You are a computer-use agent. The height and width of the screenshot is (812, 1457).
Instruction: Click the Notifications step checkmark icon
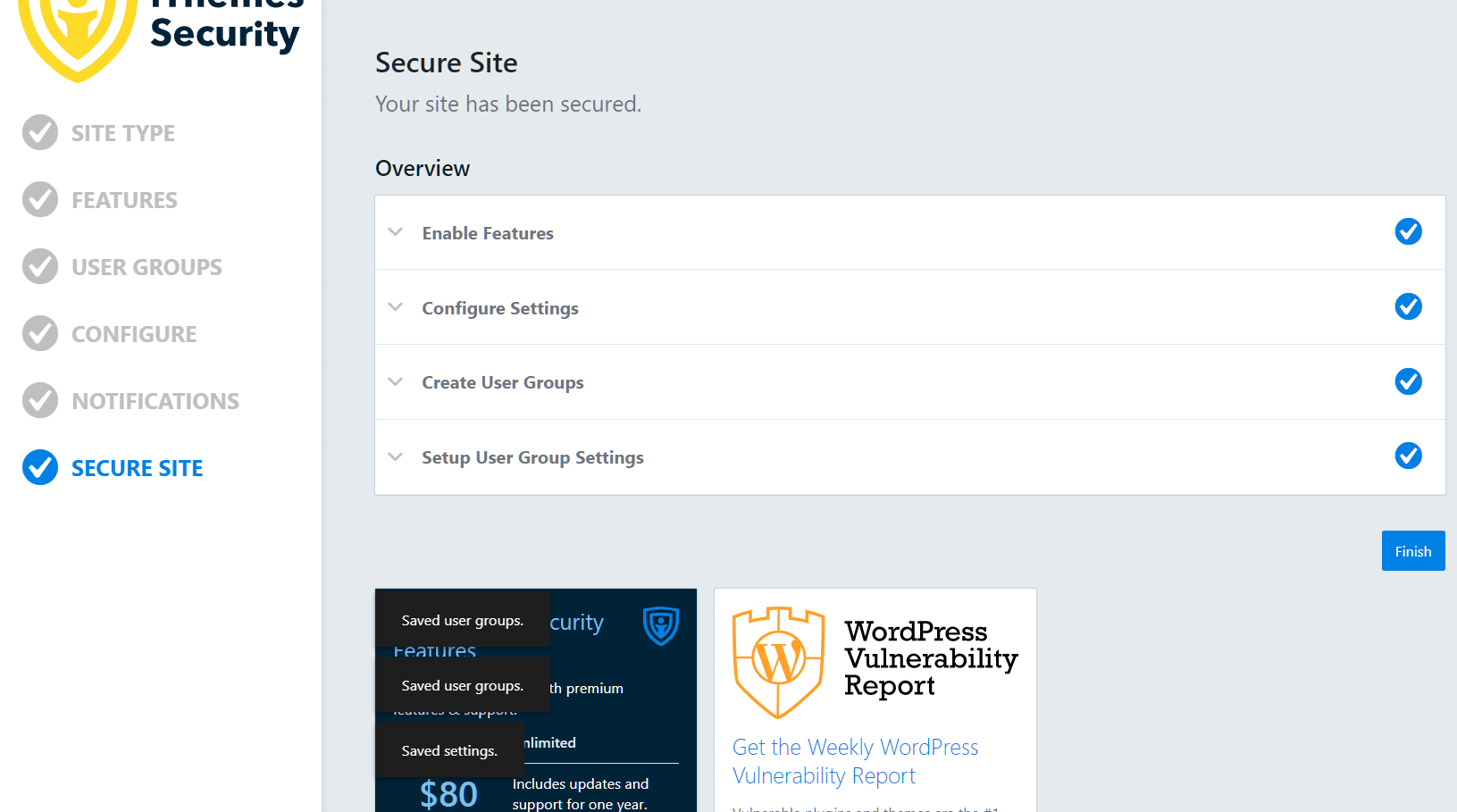pos(40,400)
